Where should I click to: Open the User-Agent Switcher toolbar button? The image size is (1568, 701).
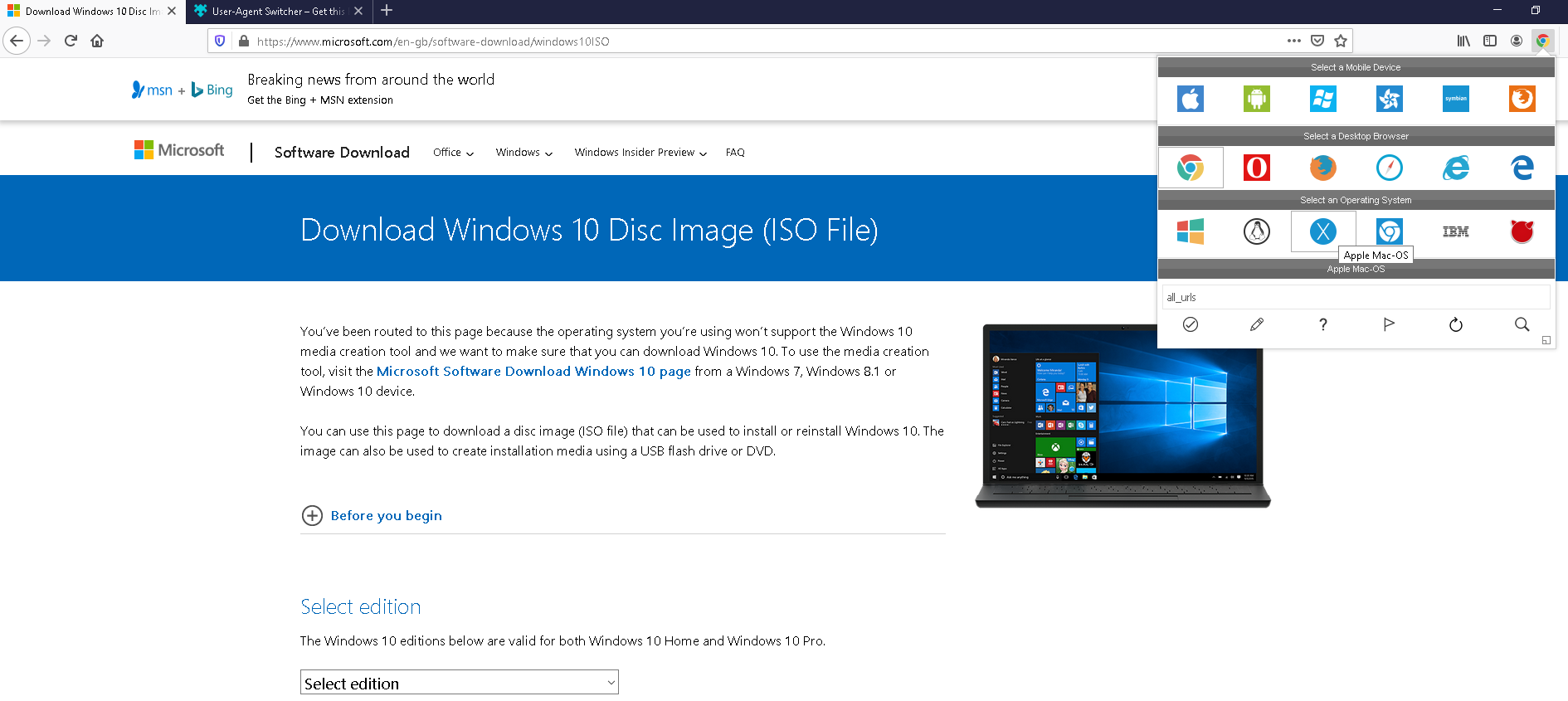click(1543, 41)
